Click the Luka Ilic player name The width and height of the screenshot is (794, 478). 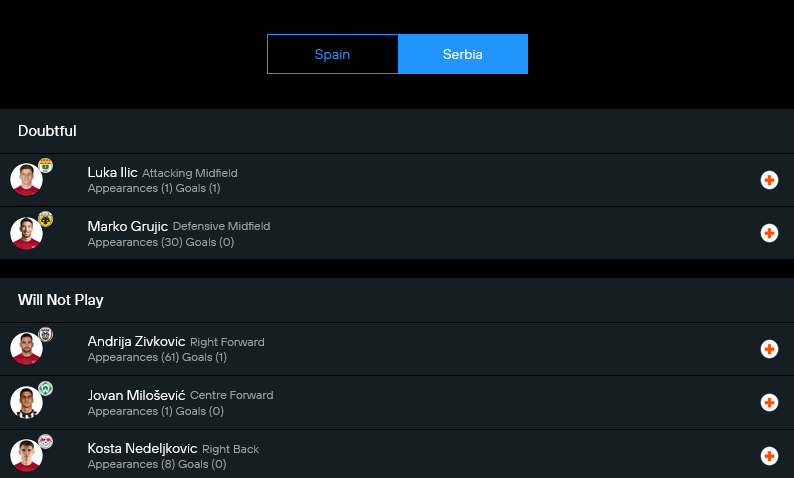tap(112, 173)
